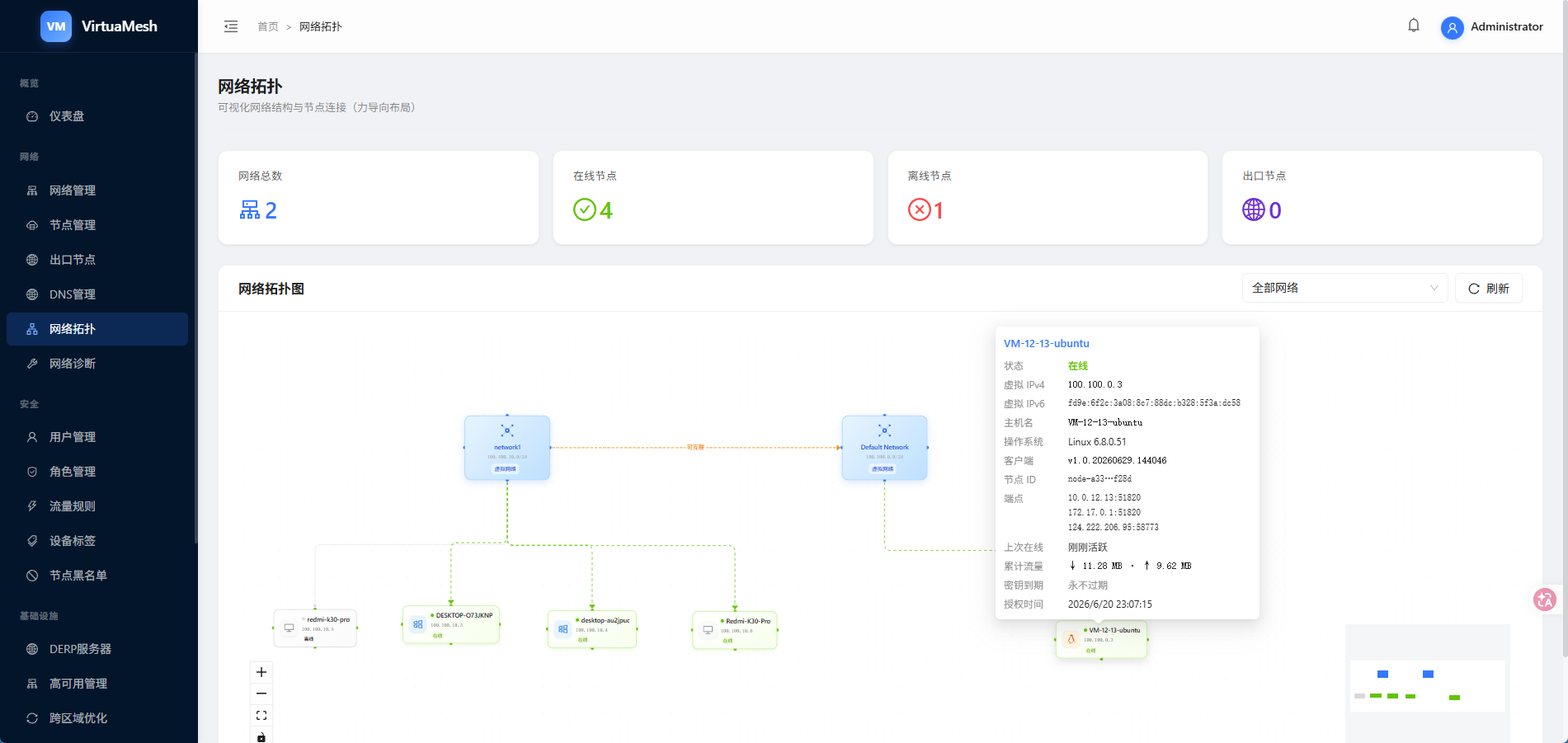Open the 全部网络 network filter dropdown
Viewport: 1568px width, 743px height.
(x=1344, y=288)
